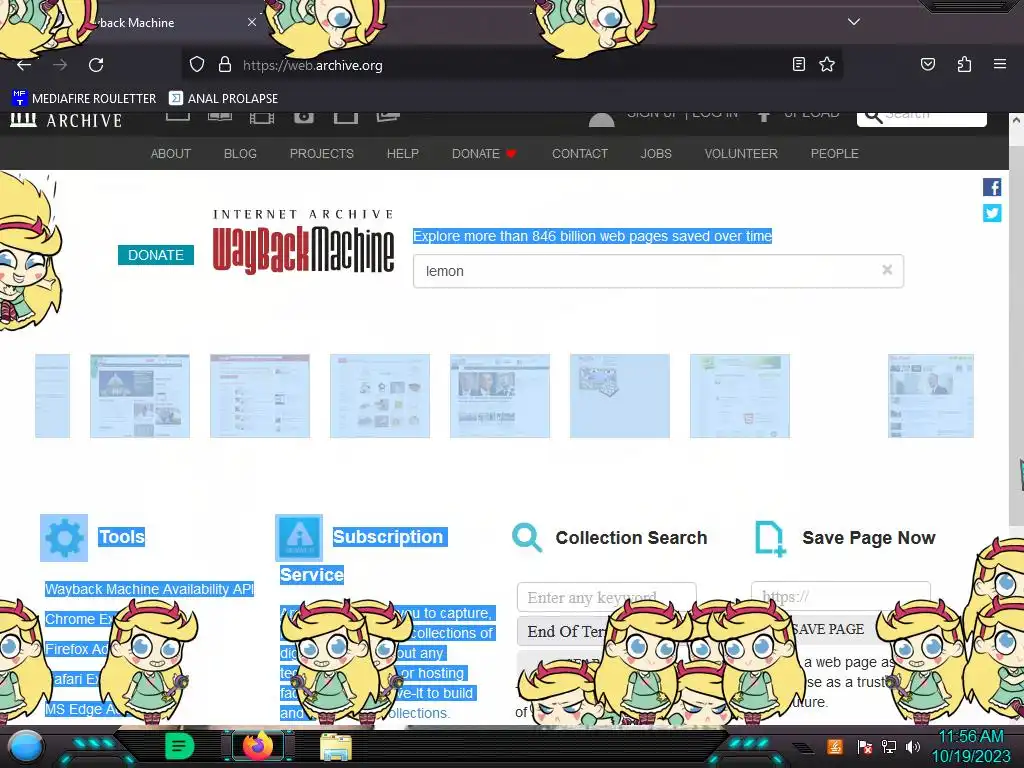The height and width of the screenshot is (768, 1024).
Task: Switch to Firefox in the taskbar
Action: pyautogui.click(x=258, y=746)
